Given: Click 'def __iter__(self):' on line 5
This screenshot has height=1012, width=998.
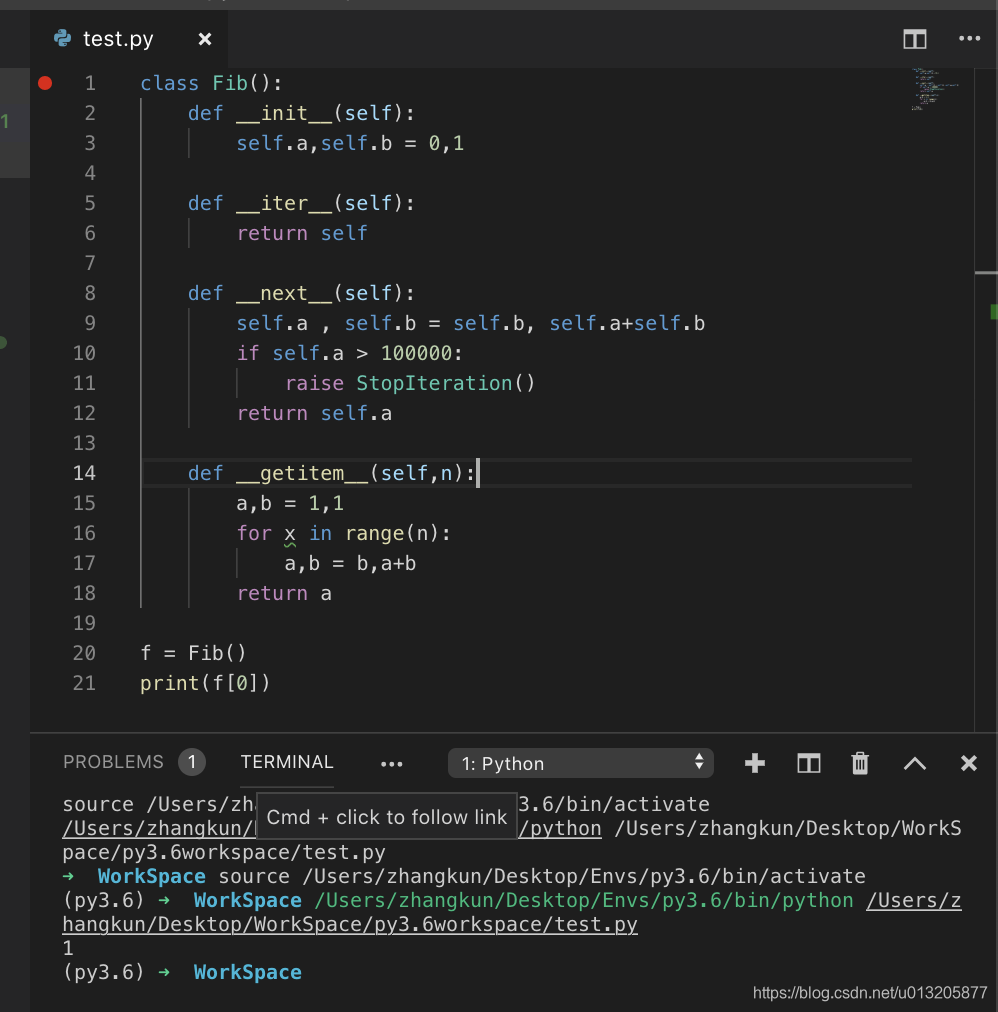Looking at the screenshot, I should [301, 203].
